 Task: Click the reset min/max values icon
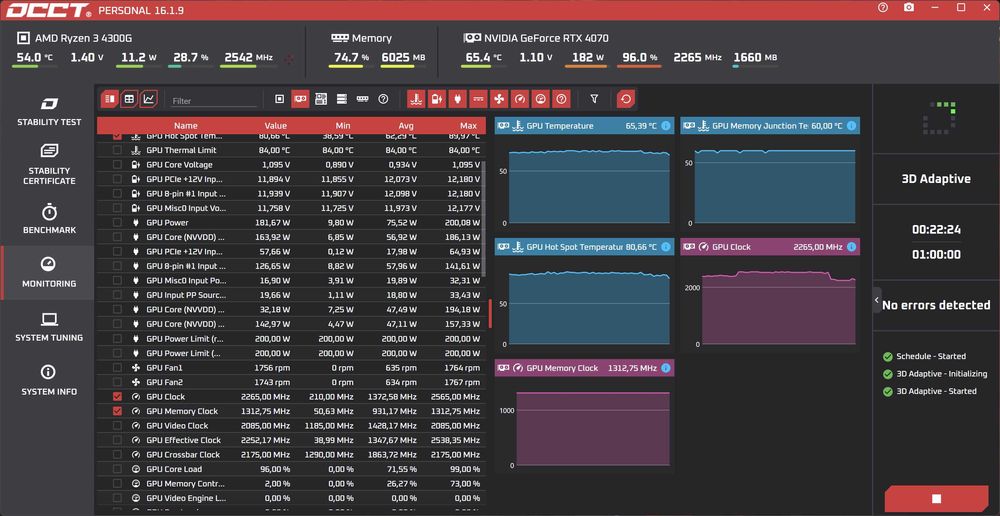(x=626, y=99)
